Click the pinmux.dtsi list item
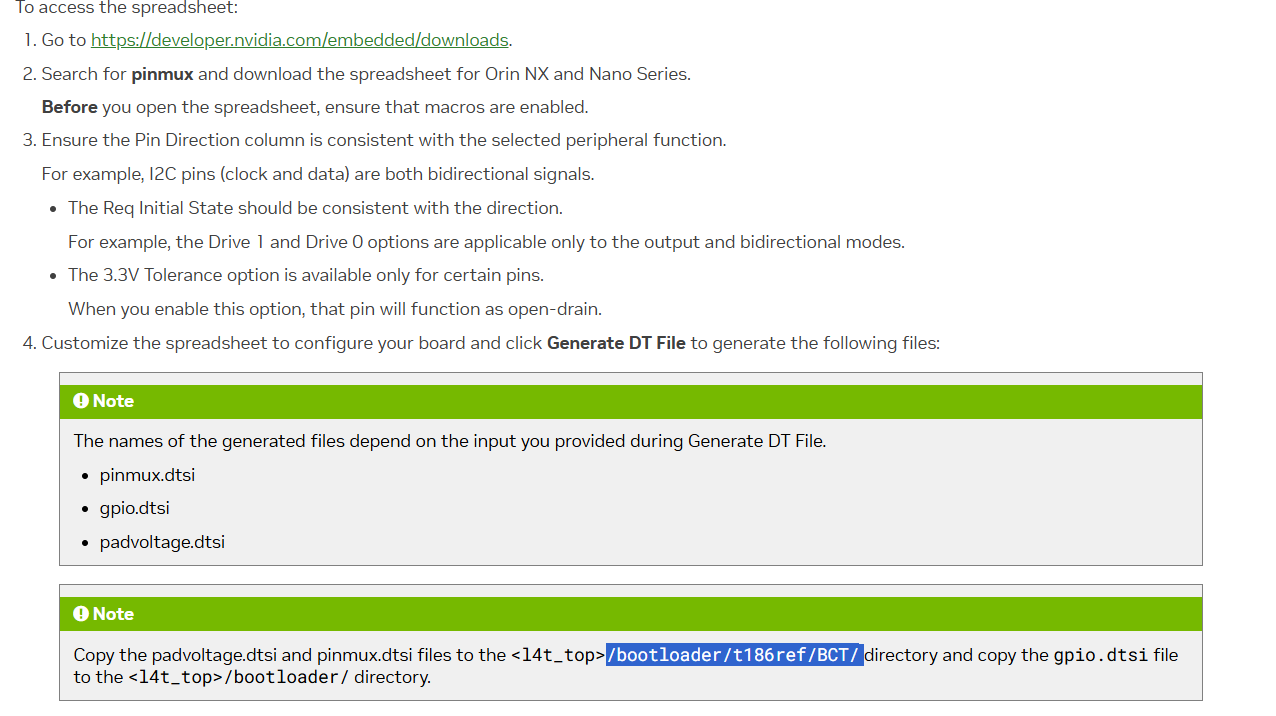1276x716 pixels. [147, 475]
